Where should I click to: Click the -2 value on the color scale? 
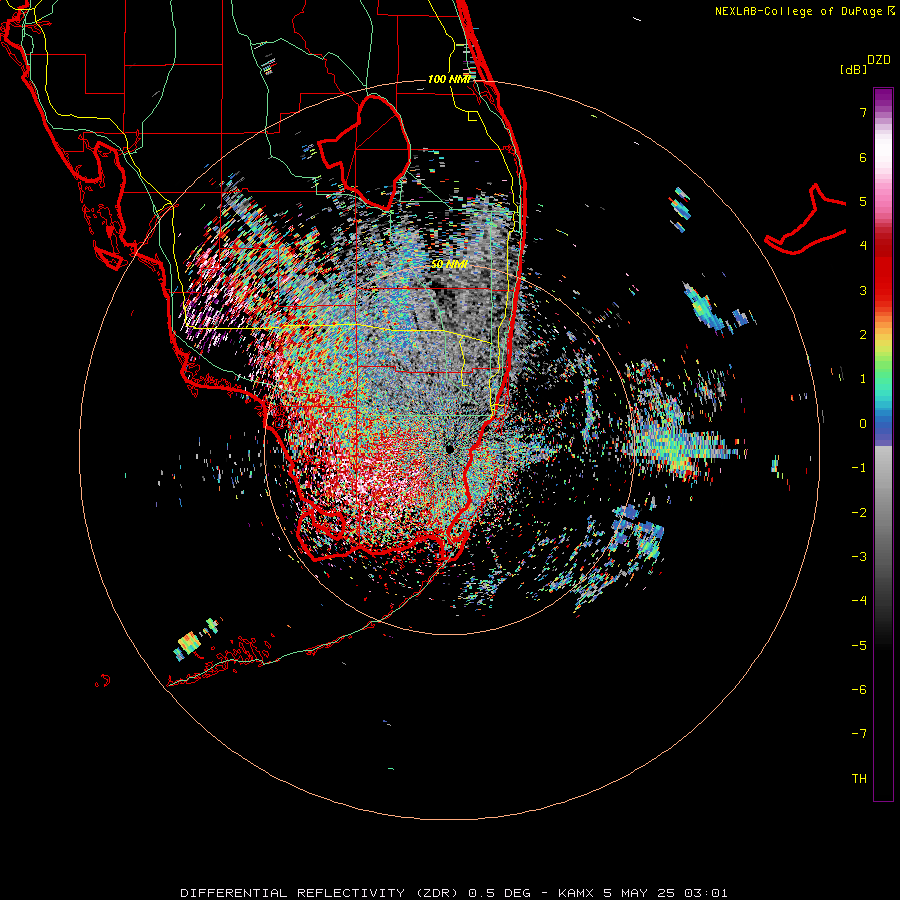point(859,512)
